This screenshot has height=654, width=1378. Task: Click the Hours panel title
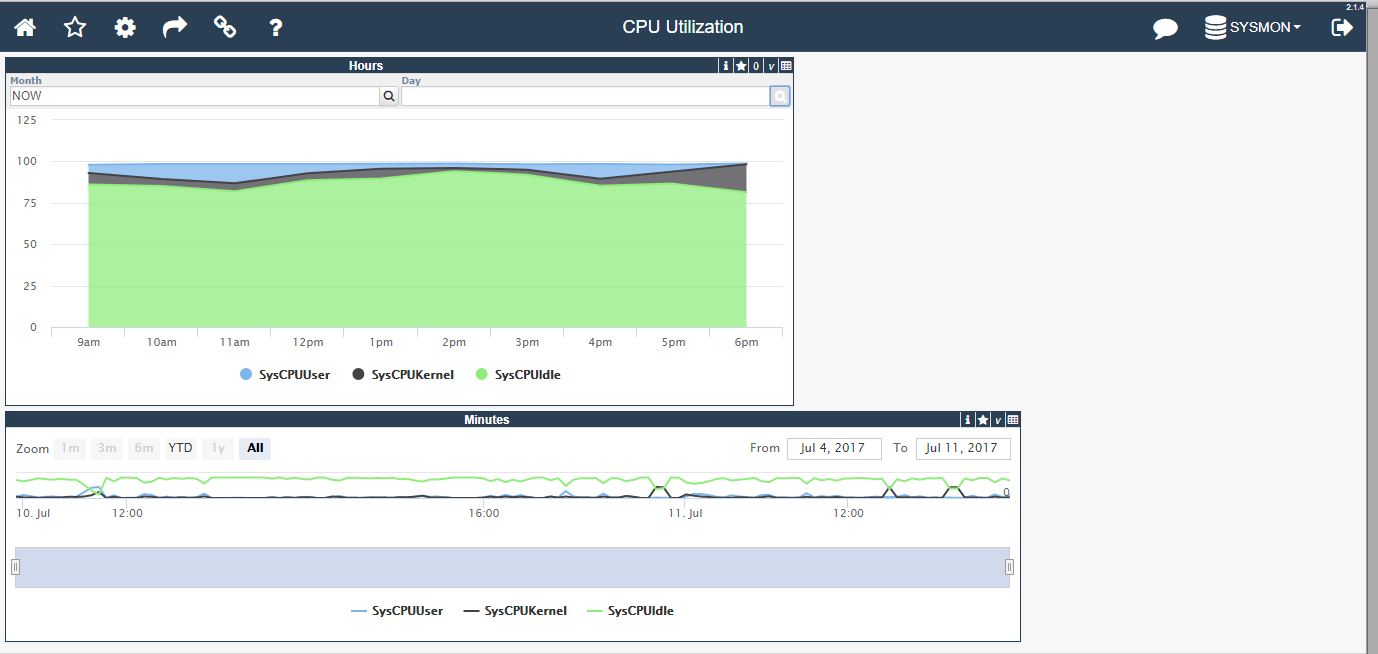pos(366,66)
